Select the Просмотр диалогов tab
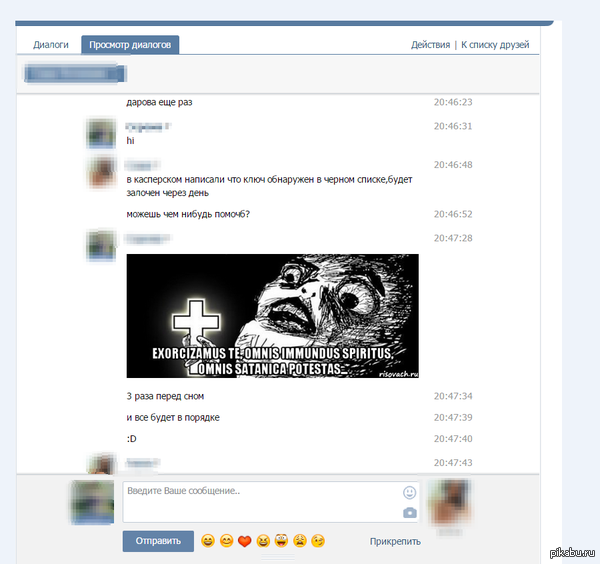This screenshot has width=600, height=564. point(130,45)
